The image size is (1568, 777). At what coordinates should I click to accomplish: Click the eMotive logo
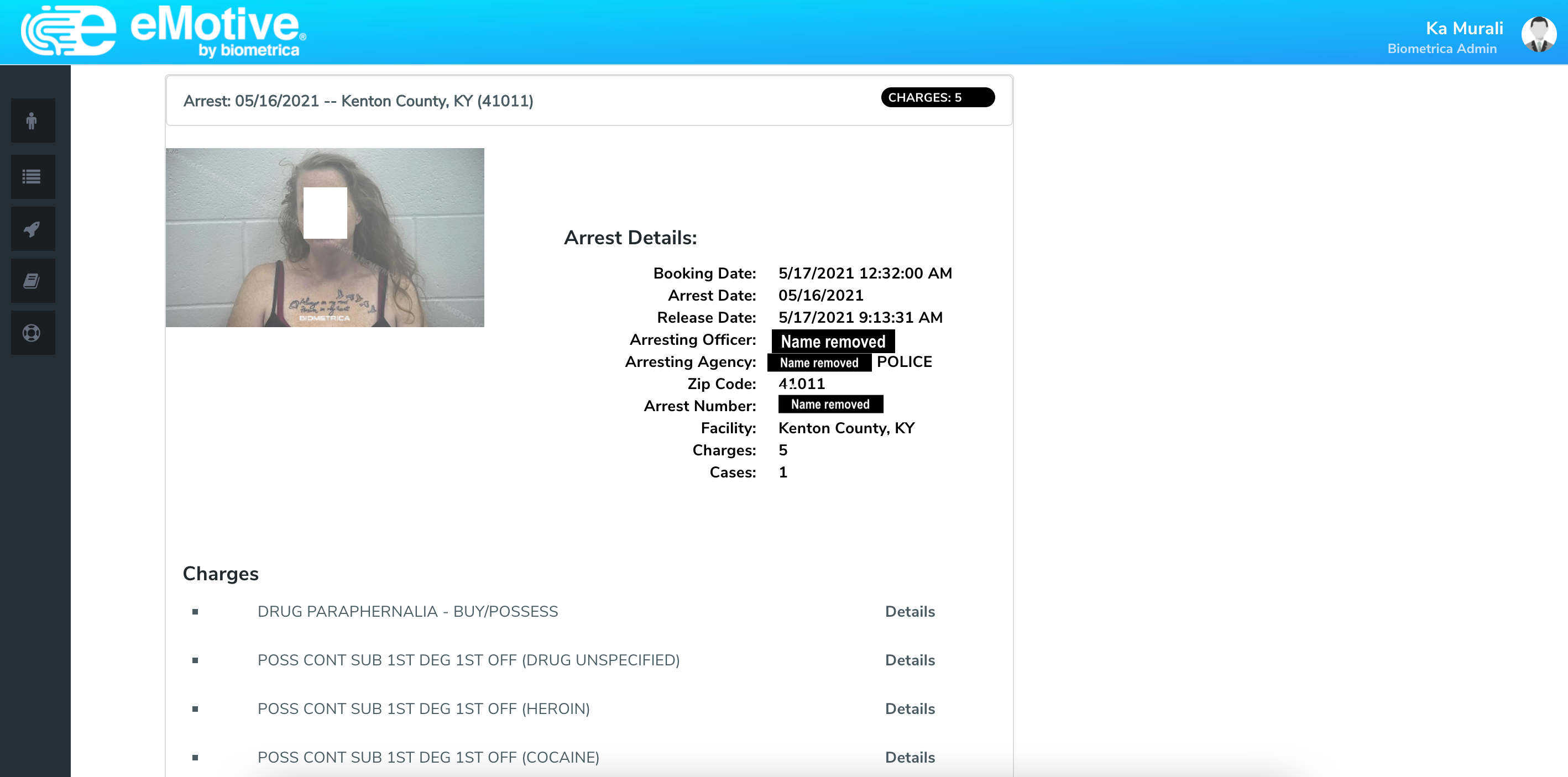pyautogui.click(x=163, y=32)
